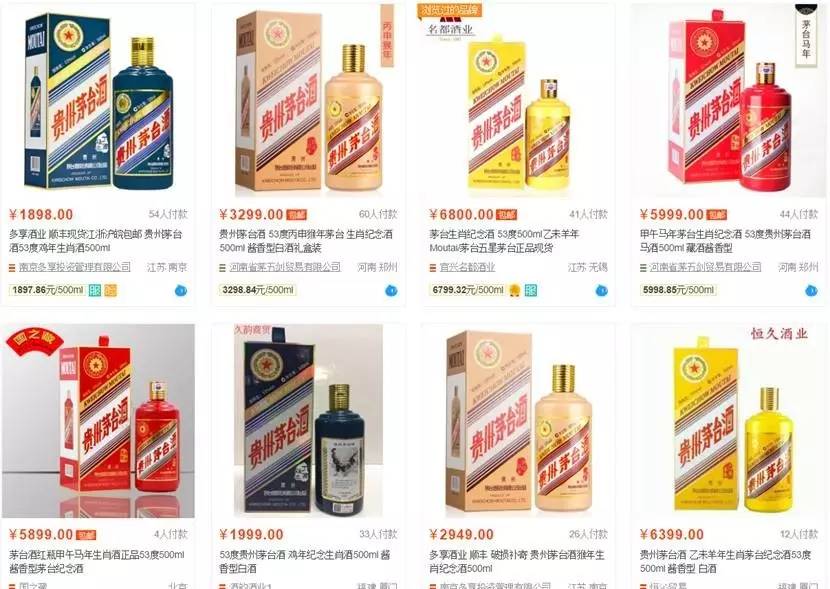Click the 包邮 badge next to ¥5899.00
Image resolution: width=830 pixels, height=589 pixels.
point(86,535)
